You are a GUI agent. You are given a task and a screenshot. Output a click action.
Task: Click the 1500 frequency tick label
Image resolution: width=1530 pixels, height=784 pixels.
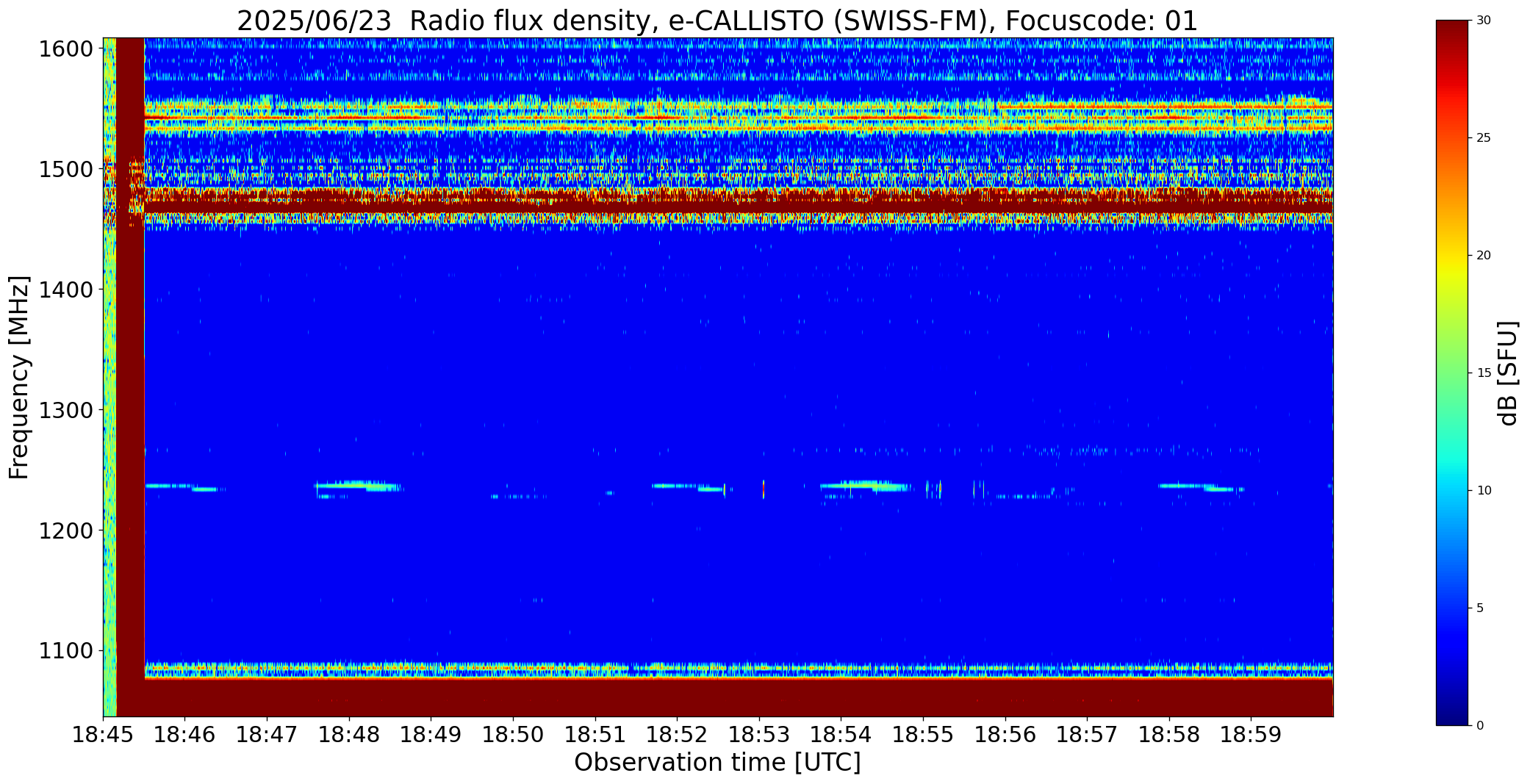tap(65, 170)
